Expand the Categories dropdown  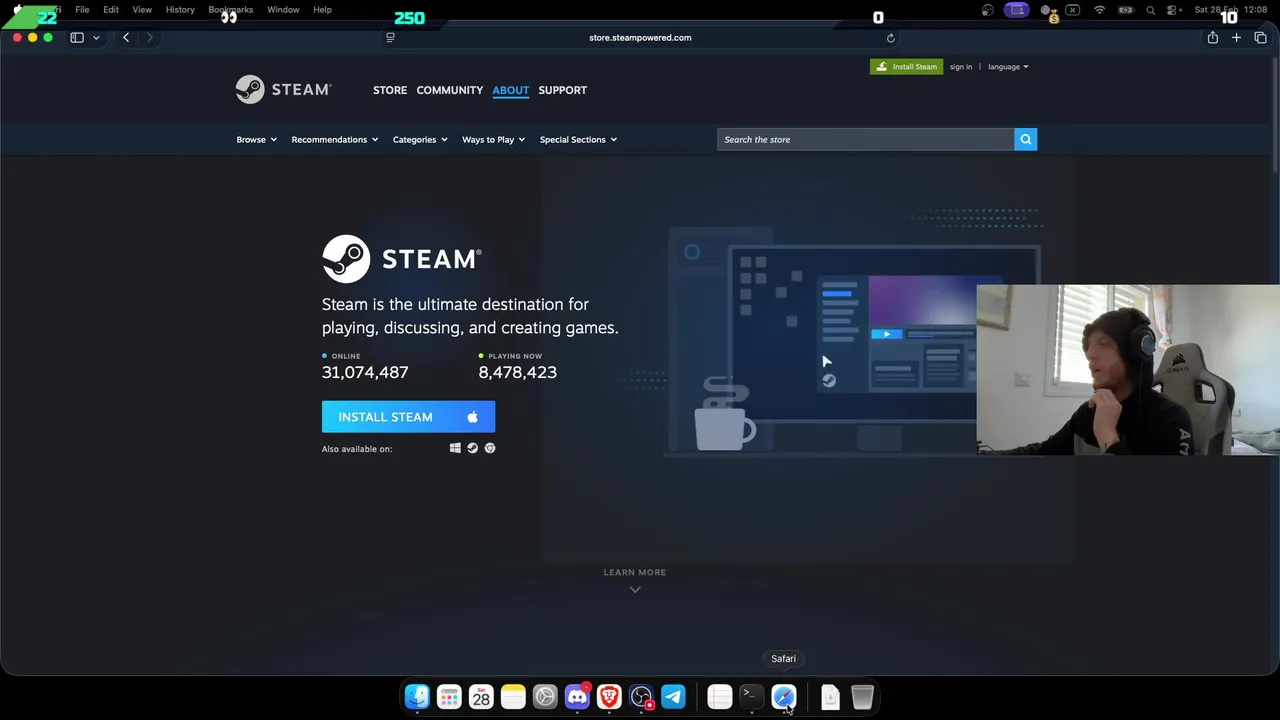[419, 139]
